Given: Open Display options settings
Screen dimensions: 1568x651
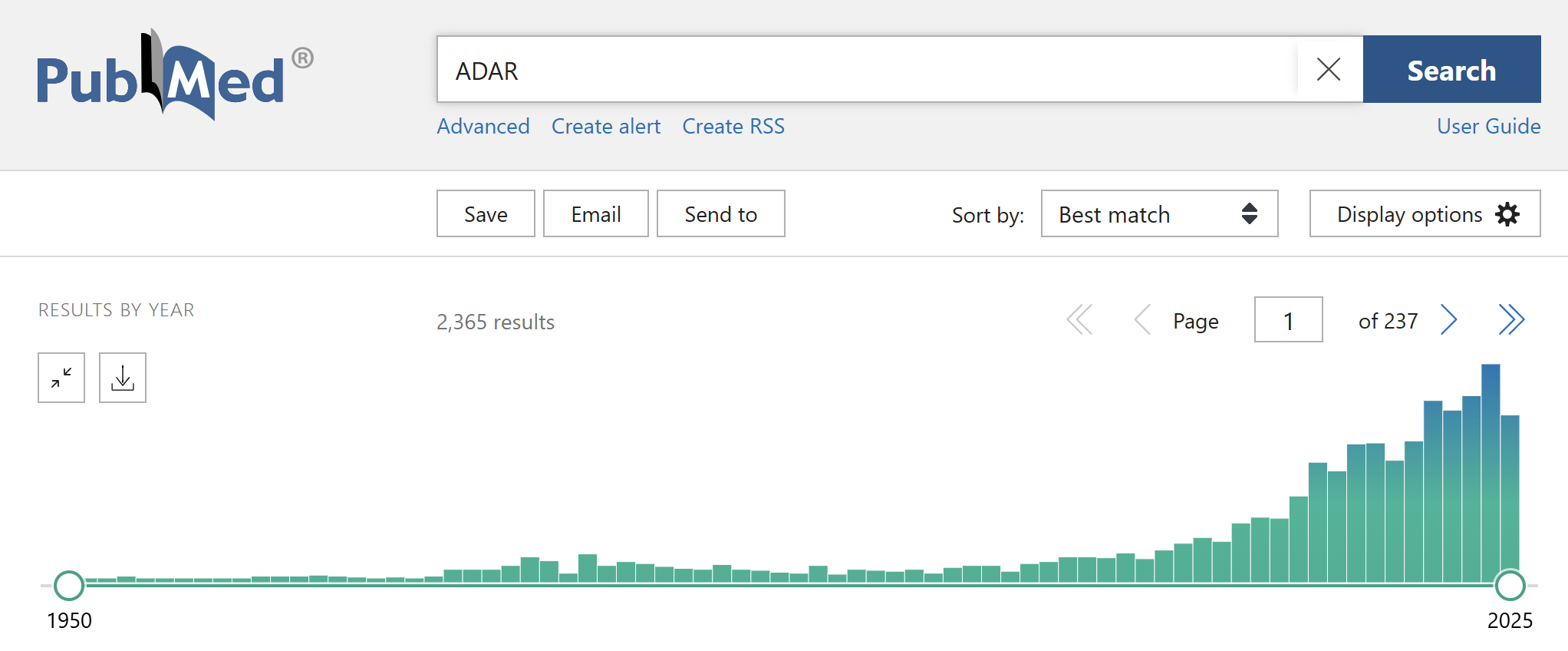Looking at the screenshot, I should pos(1425,214).
